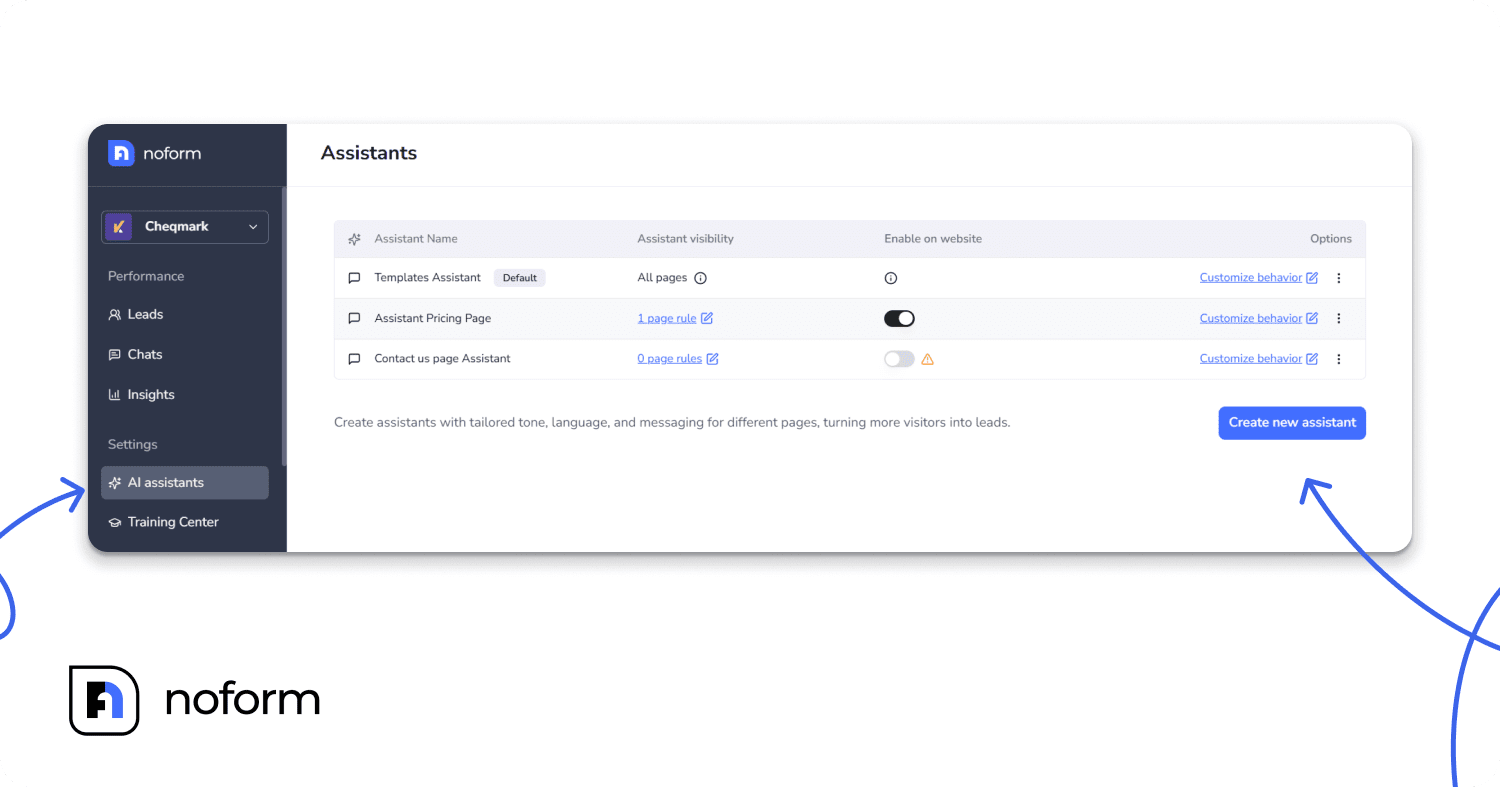Enable the toggle for Contact us page Assistant
The height and width of the screenshot is (787, 1500).
click(x=898, y=358)
